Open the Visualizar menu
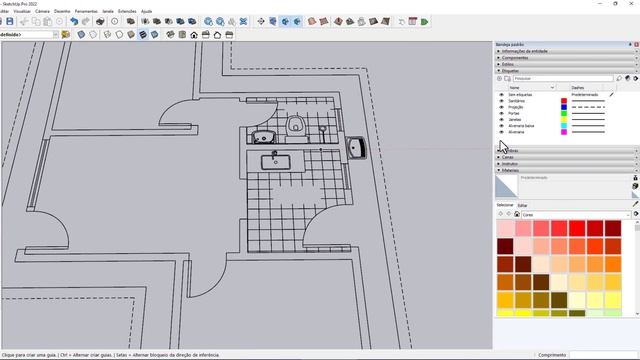 pyautogui.click(x=22, y=11)
